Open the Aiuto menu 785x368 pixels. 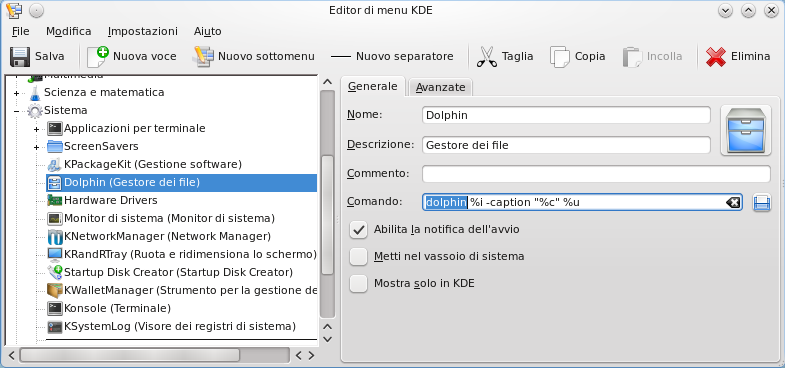(208, 31)
